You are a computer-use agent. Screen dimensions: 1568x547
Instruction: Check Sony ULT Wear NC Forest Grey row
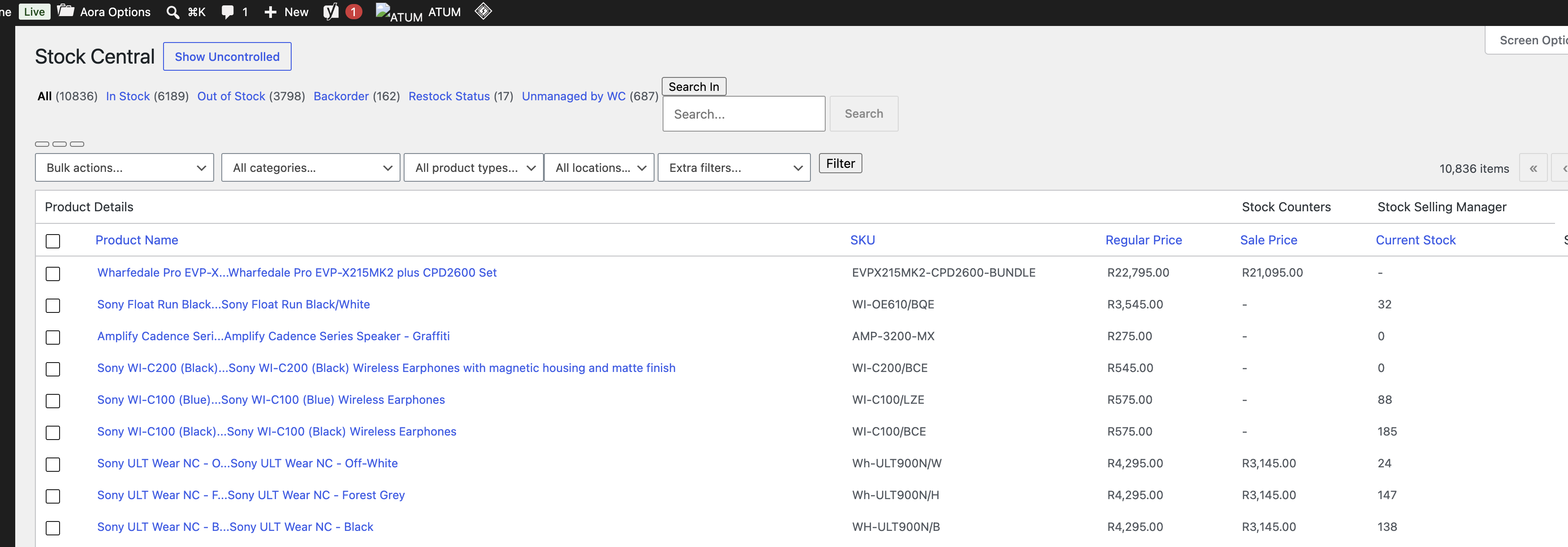53,496
